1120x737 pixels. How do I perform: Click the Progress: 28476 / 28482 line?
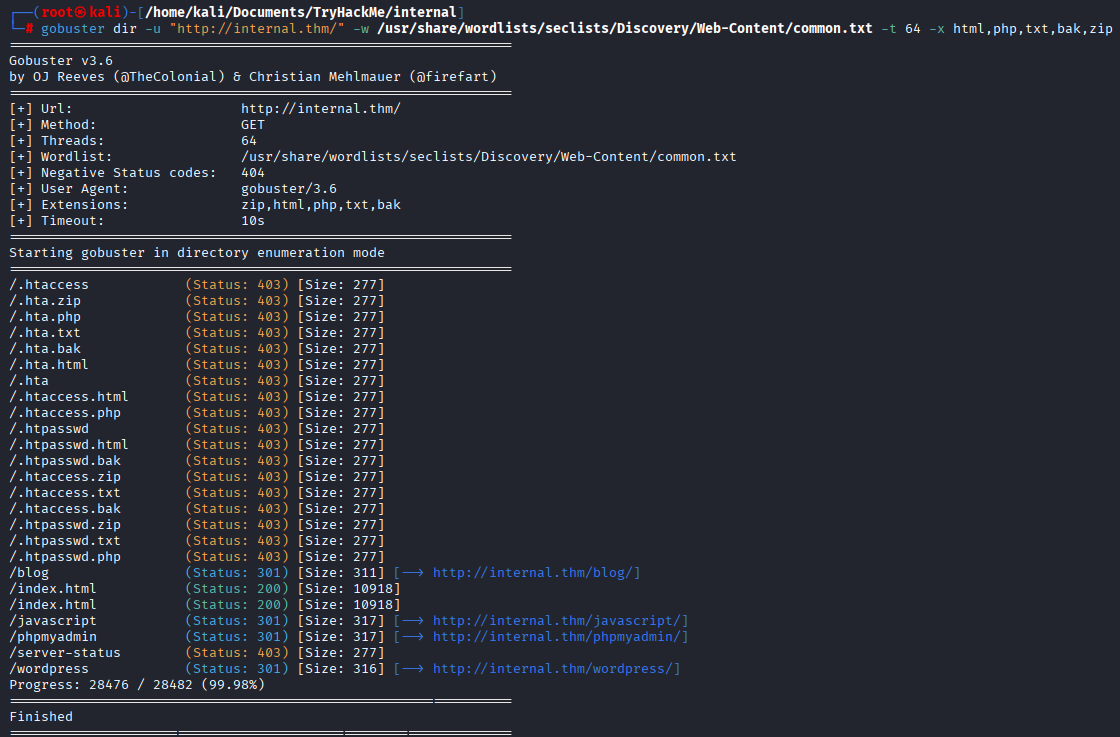click(x=137, y=684)
